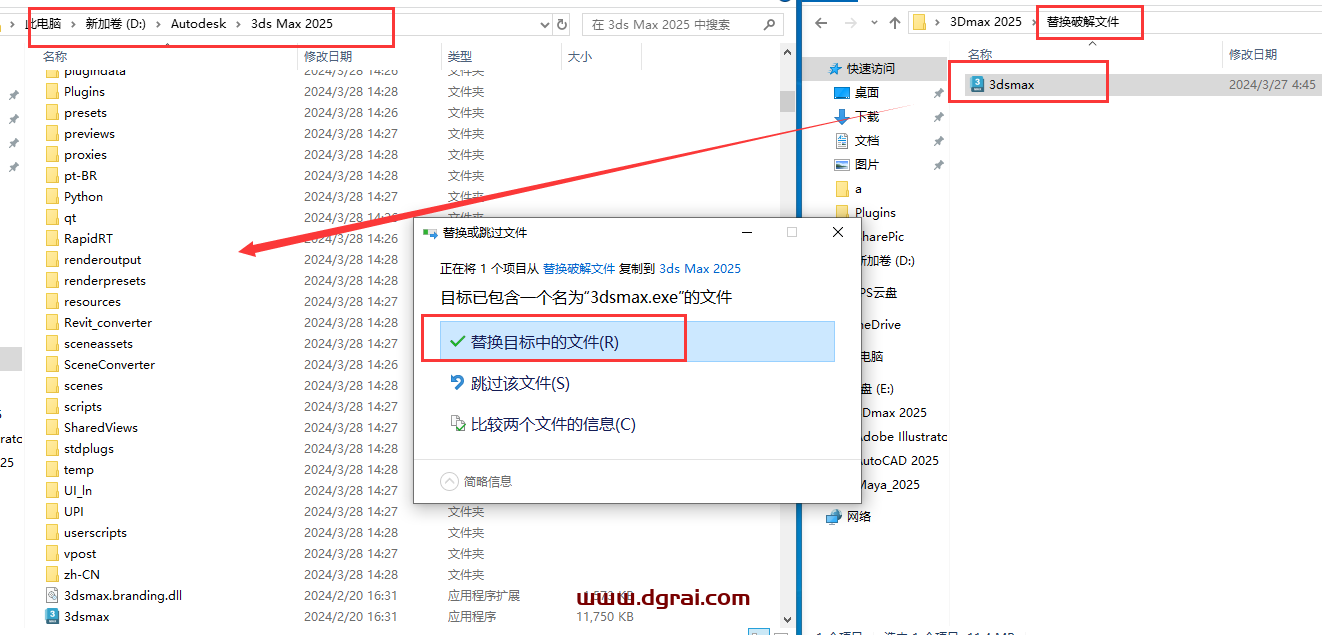Viewport: 1322px width, 635px height.
Task: Click the folder icon beside renderpresets
Action: tap(52, 281)
